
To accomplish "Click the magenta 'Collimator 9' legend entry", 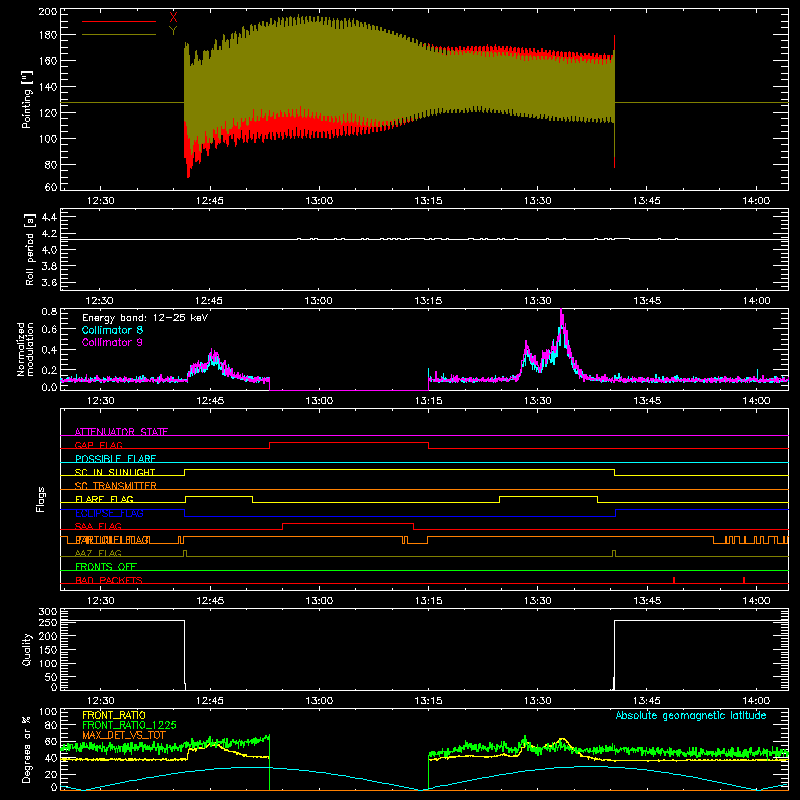I will coord(112,342).
